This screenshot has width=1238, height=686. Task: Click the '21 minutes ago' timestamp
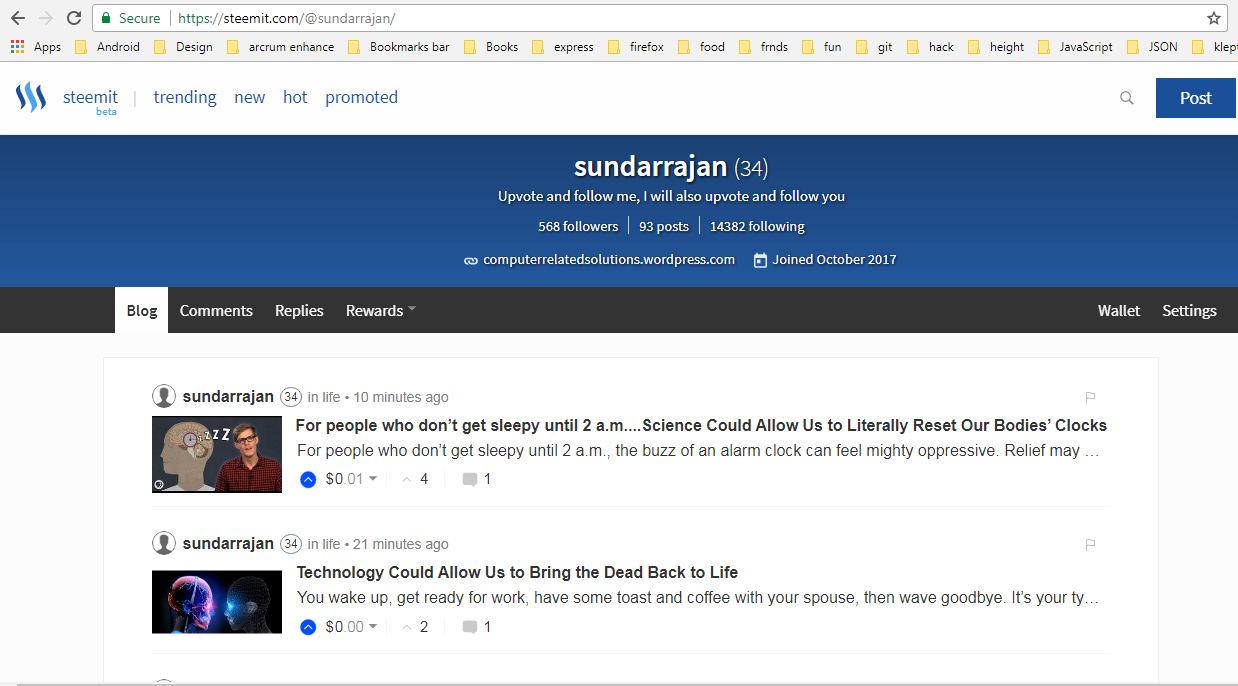(x=401, y=544)
